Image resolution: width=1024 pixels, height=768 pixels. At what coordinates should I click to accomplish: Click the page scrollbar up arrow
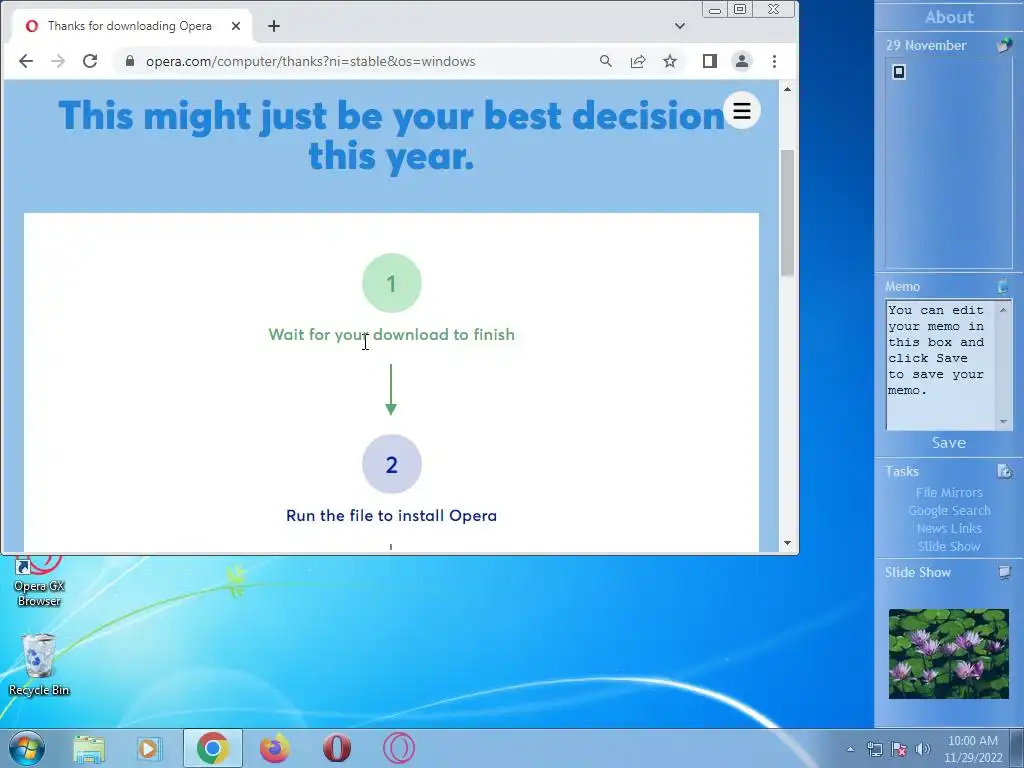tap(788, 89)
